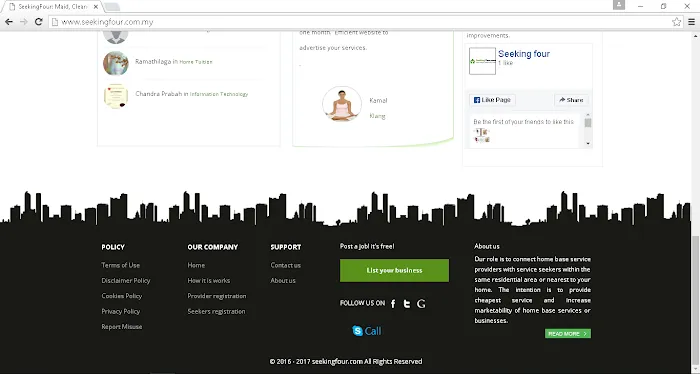Go to Home link in Our Company
The image size is (700, 374).
click(196, 265)
